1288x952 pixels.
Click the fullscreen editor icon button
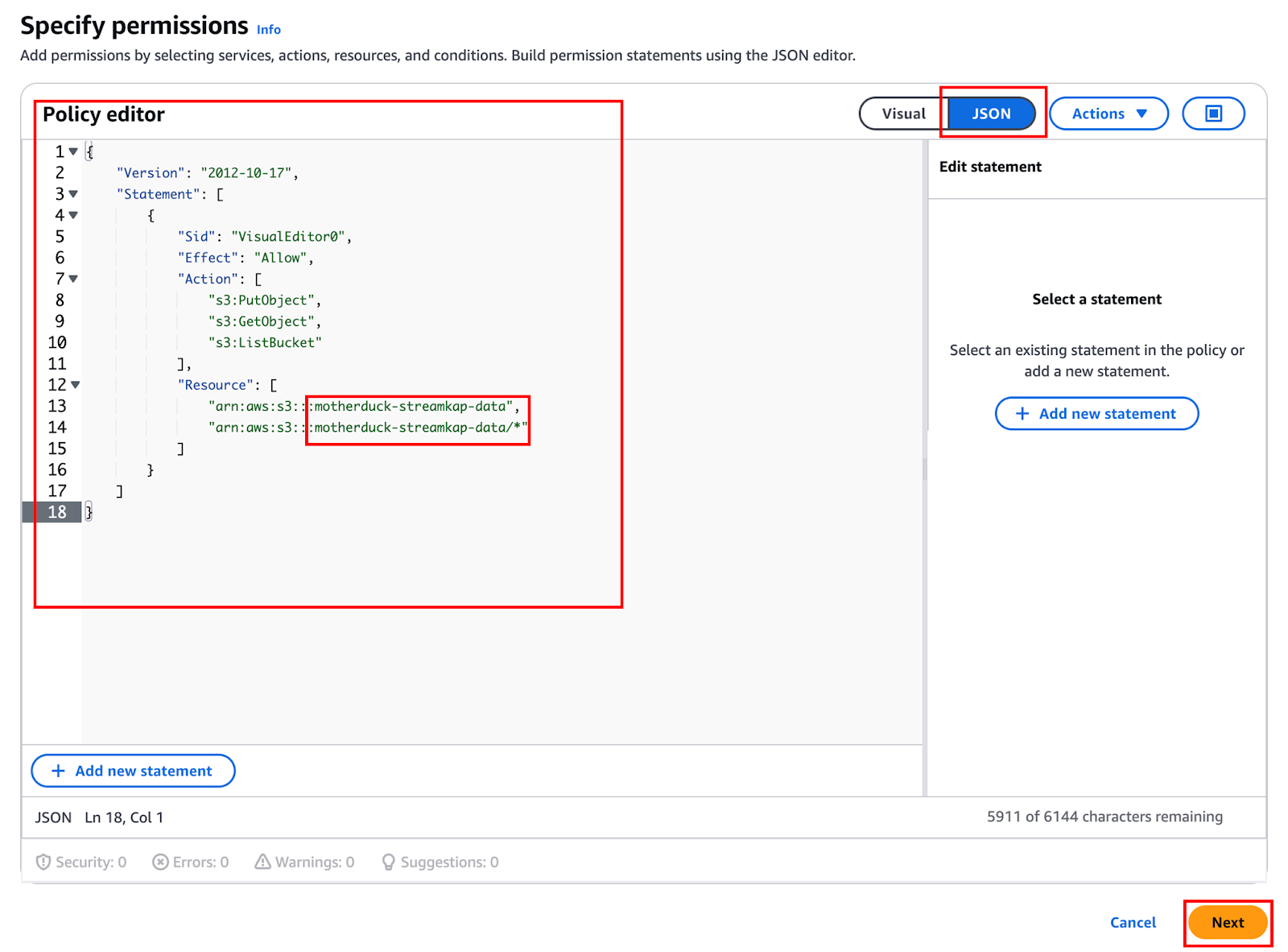click(1213, 114)
